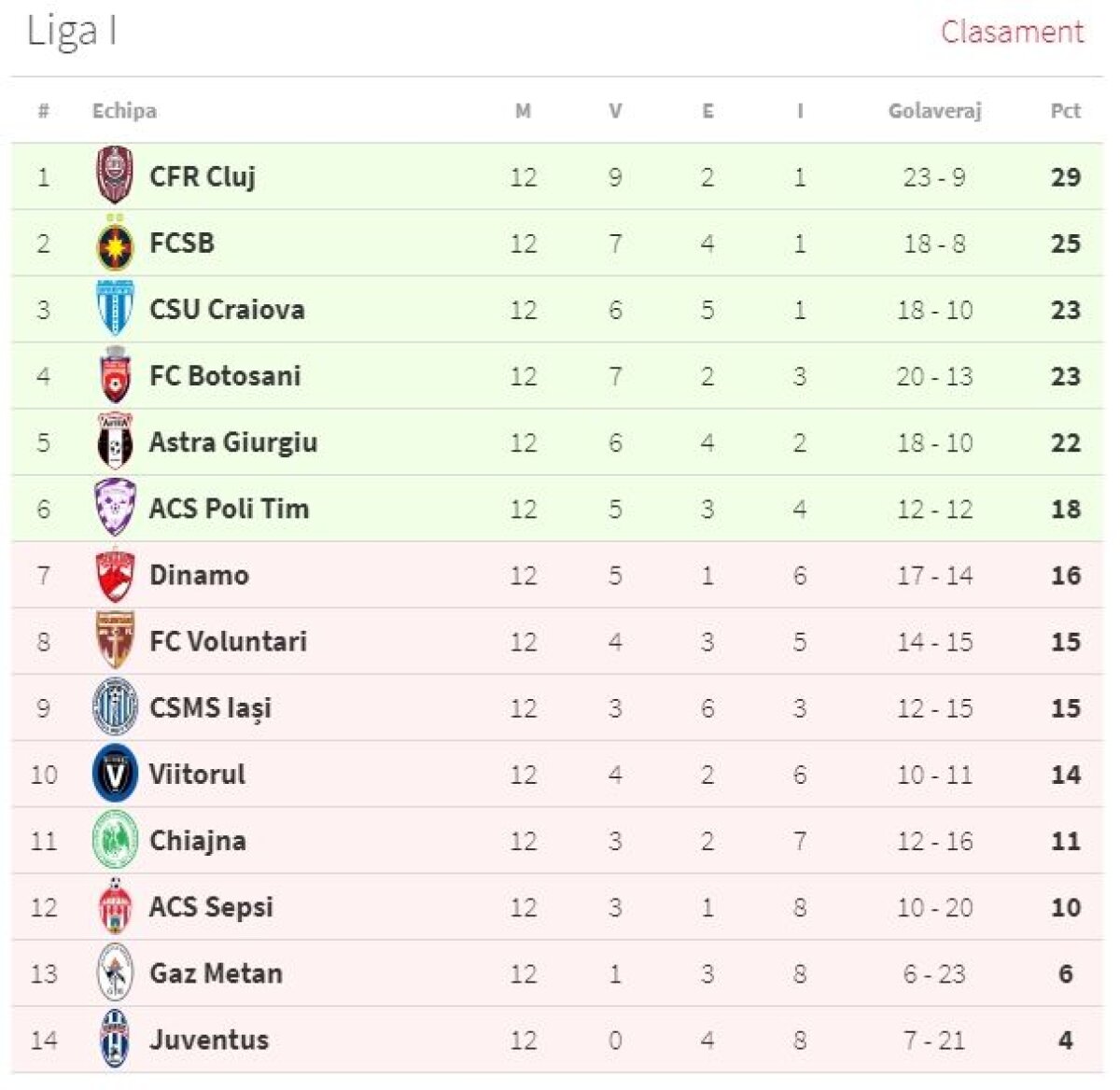The height and width of the screenshot is (1090, 1120).
Task: Click the Juventus team badge
Action: pos(115,1039)
